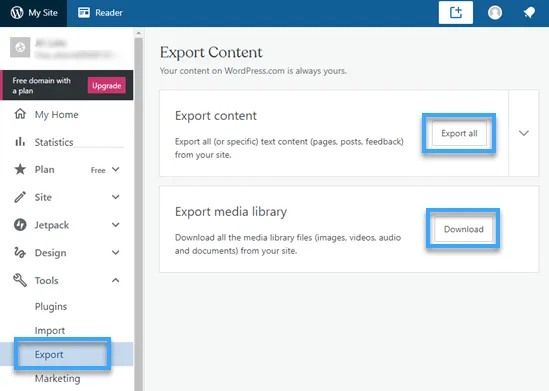Expand the Site menu chevron

pos(116,197)
